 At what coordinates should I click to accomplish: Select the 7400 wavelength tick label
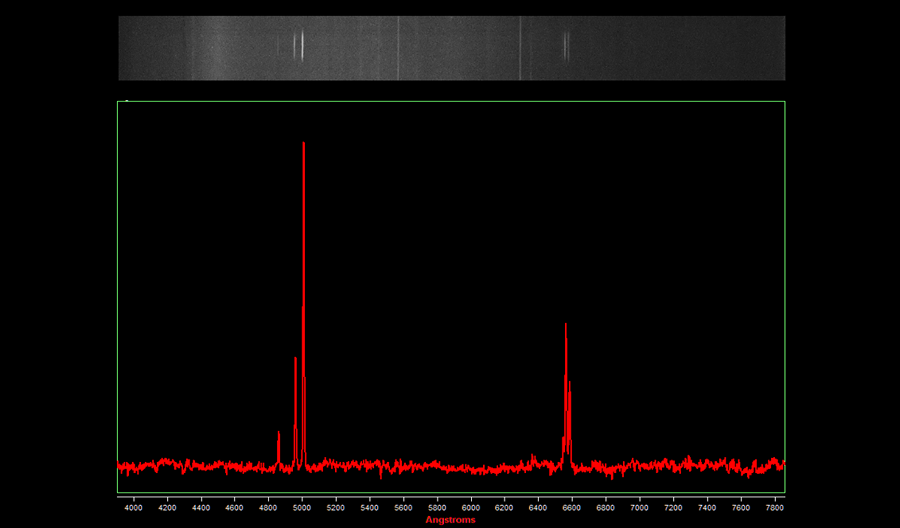[x=707, y=508]
